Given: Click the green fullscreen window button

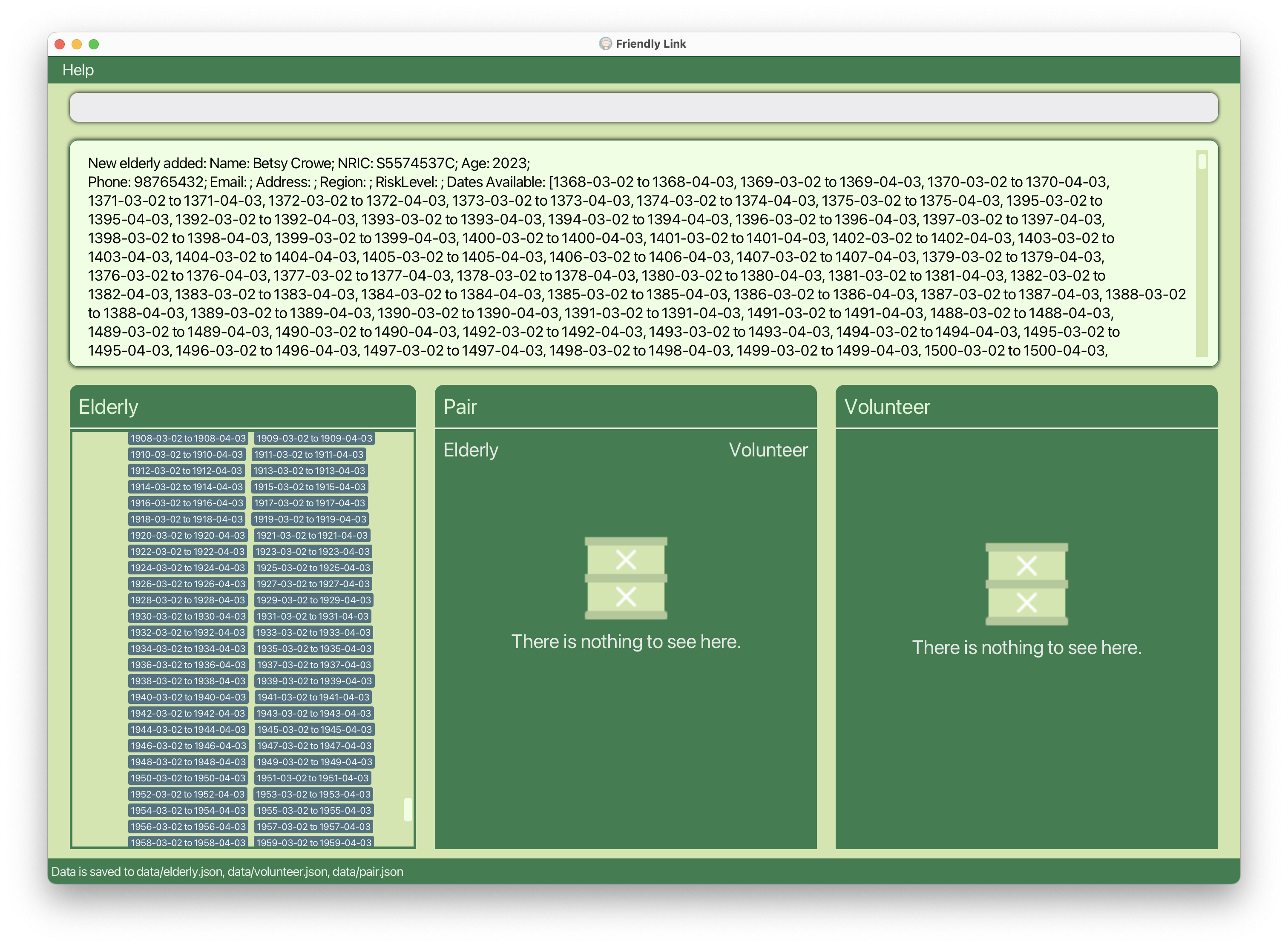Looking at the screenshot, I should click(93, 44).
